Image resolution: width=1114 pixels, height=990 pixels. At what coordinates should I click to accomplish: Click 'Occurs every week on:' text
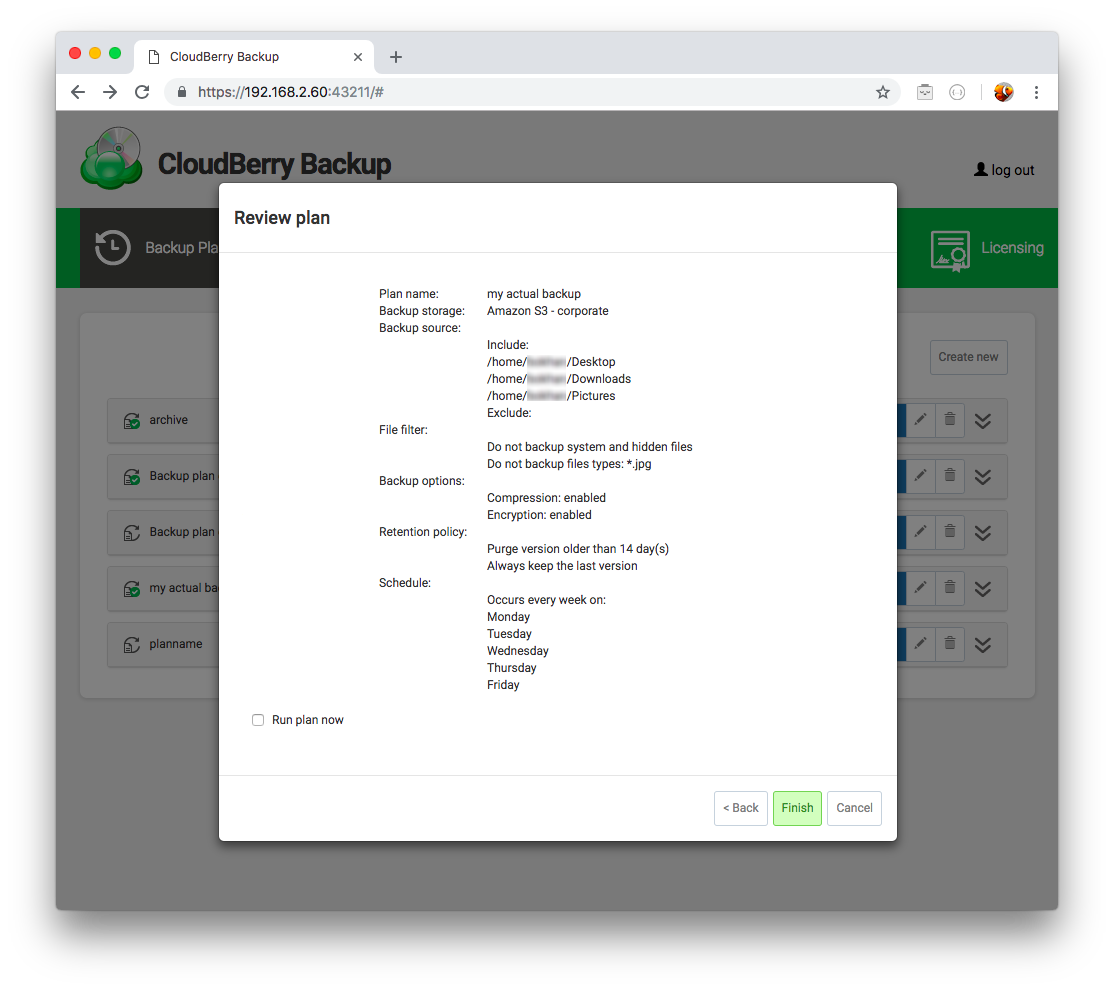(546, 600)
